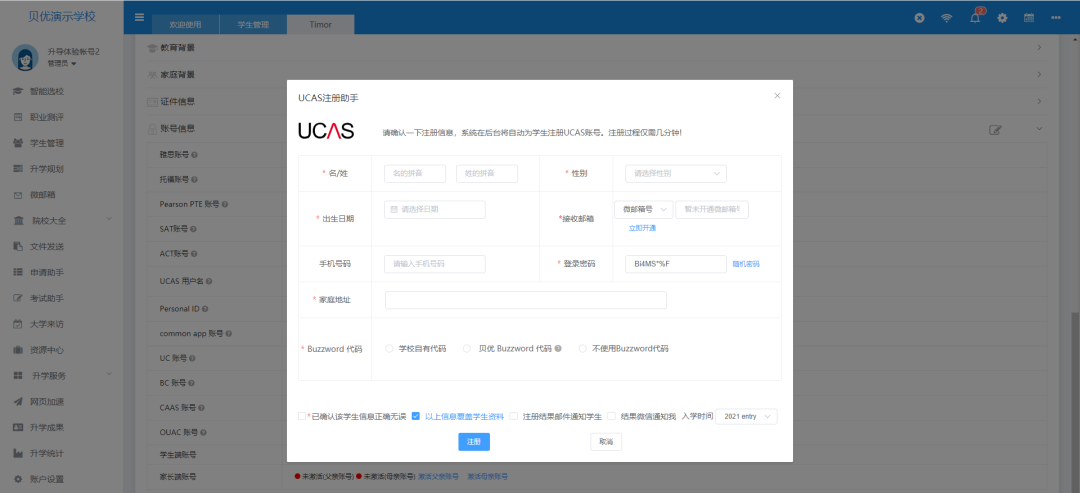This screenshot has width=1080, height=493.
Task: Click the 升学成果 sidebar icon
Action: click(x=19, y=428)
